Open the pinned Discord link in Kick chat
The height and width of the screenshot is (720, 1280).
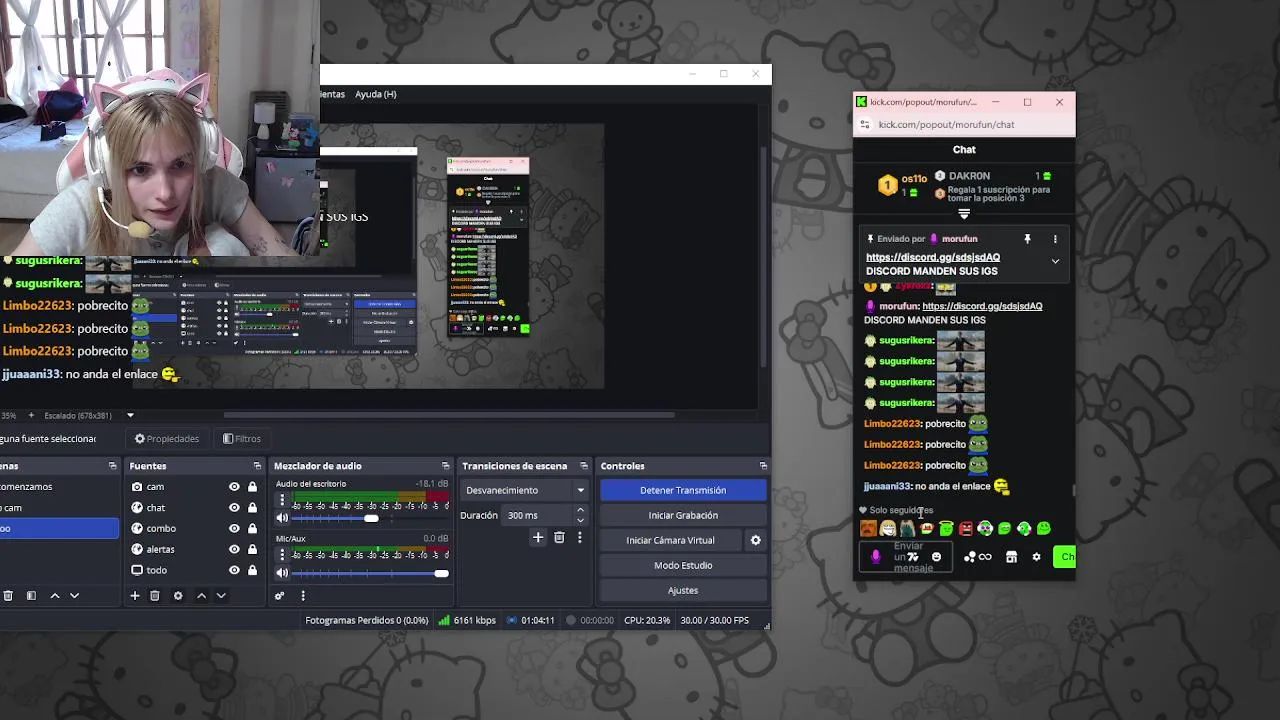pos(933,257)
